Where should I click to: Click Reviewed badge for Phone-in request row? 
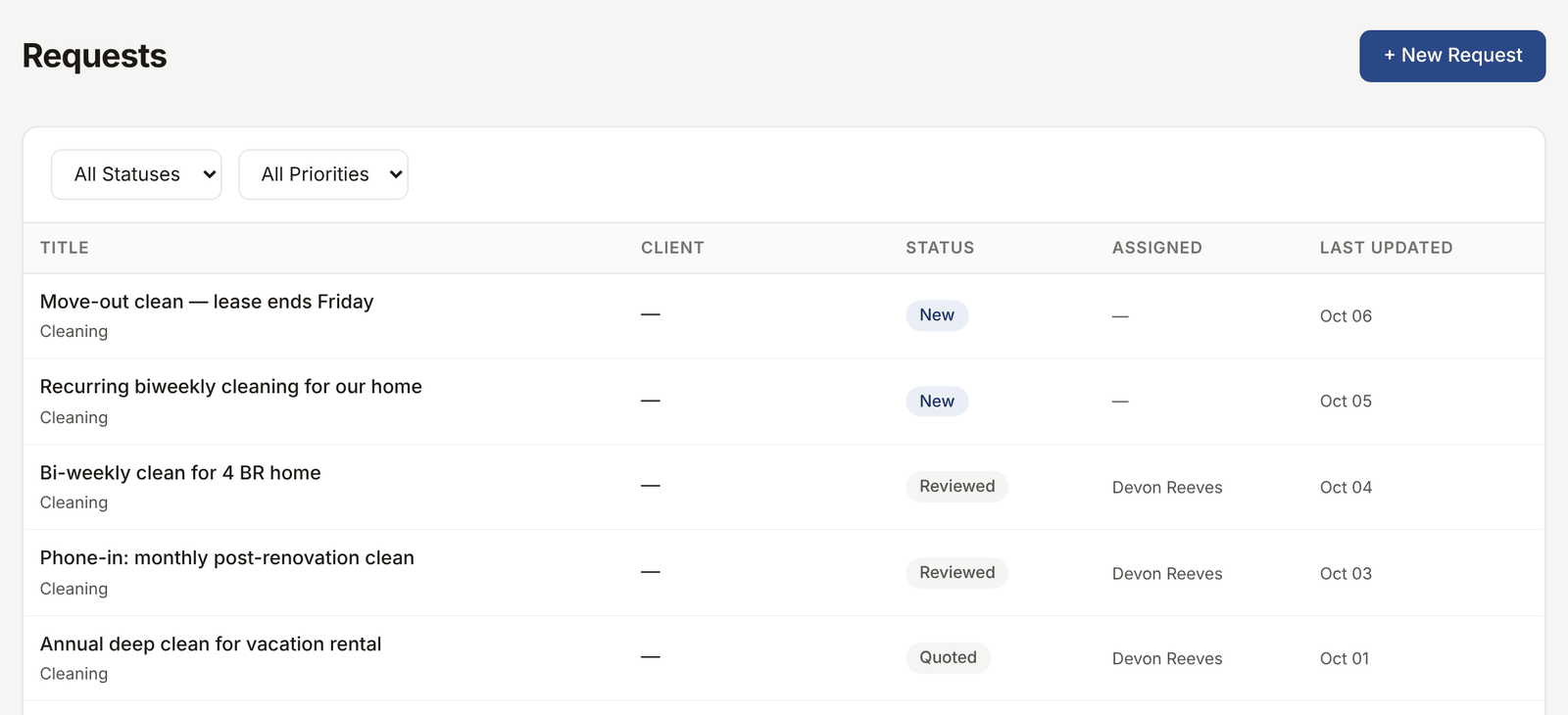pos(956,573)
